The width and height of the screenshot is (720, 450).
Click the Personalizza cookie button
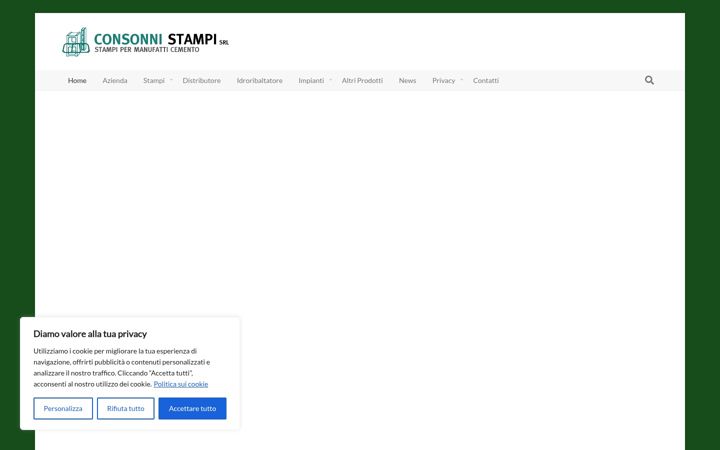(x=63, y=408)
